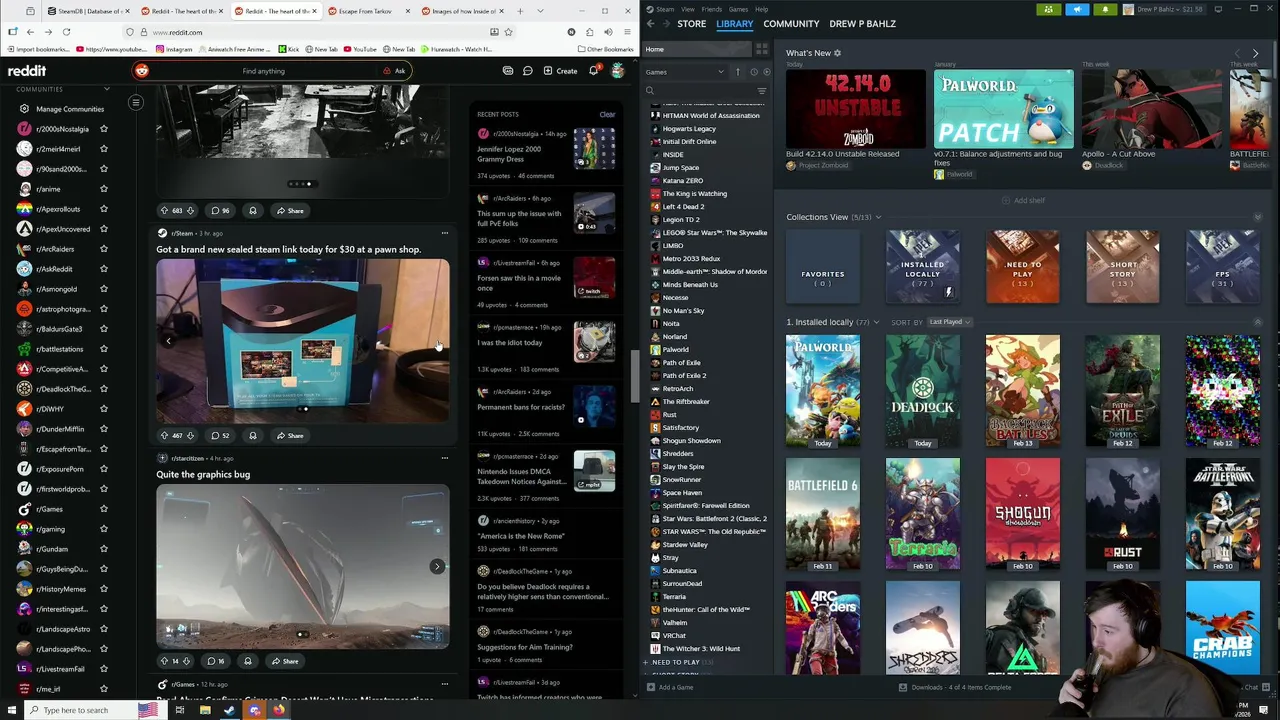Show ready-to-play games filter icon in Steam
The image size is (1280, 720).
click(x=766, y=72)
